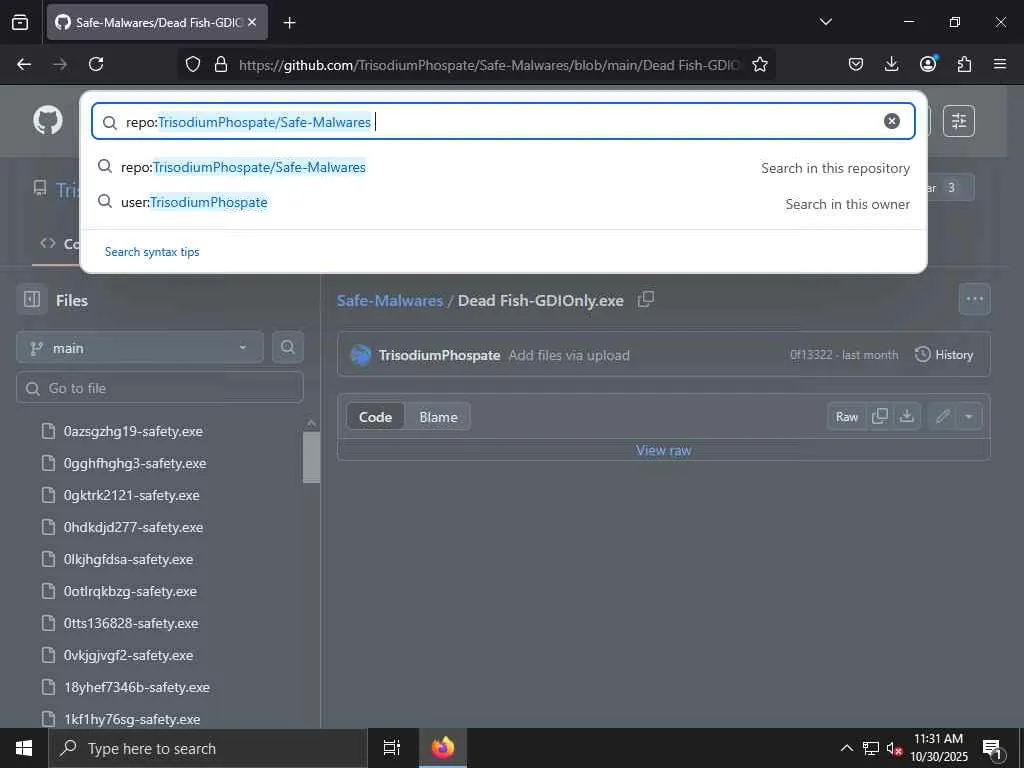Open the network tray icon
Screen dimensions: 1024x768
tap(871, 748)
